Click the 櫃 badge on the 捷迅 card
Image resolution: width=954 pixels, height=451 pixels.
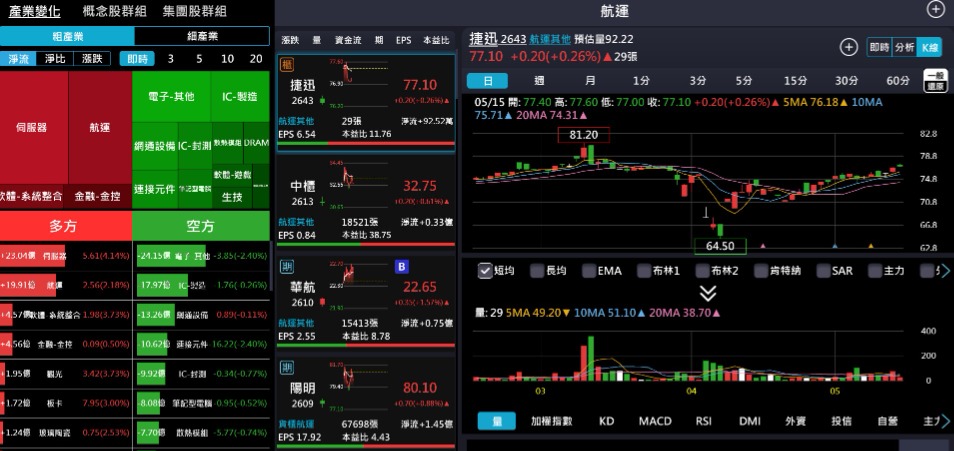(x=286, y=65)
